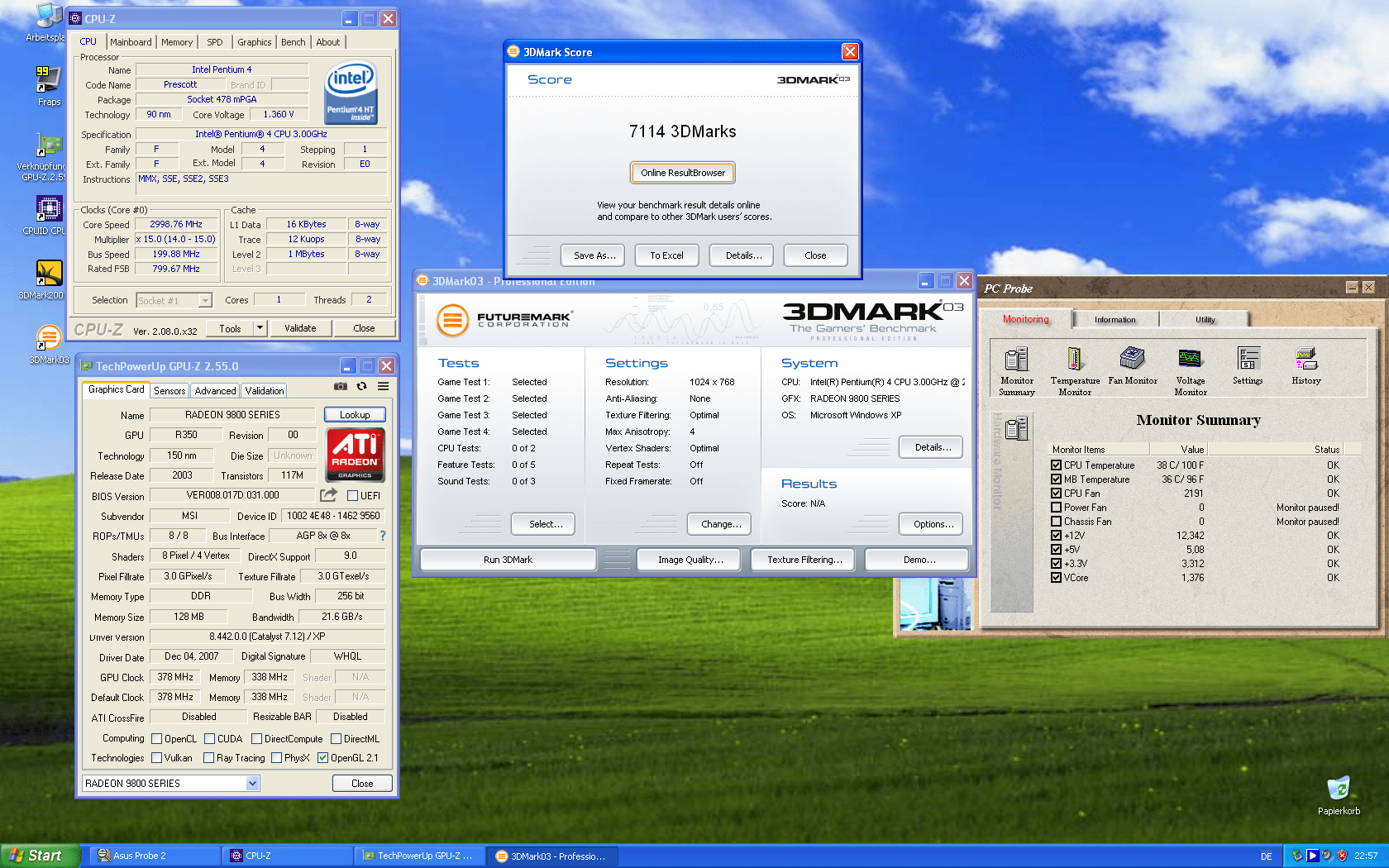The width and height of the screenshot is (1389, 868).
Task: Click the Texture Filtering... button
Action: 804,560
